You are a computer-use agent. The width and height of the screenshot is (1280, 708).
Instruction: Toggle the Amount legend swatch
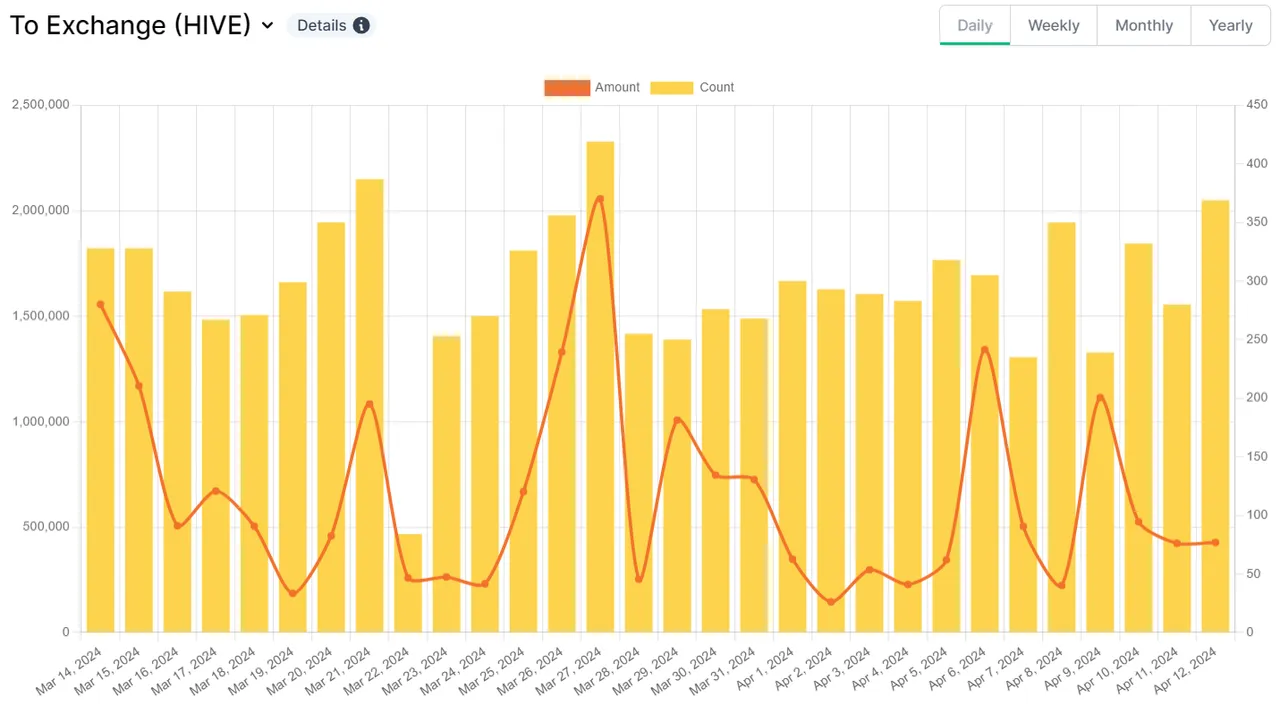pos(567,88)
